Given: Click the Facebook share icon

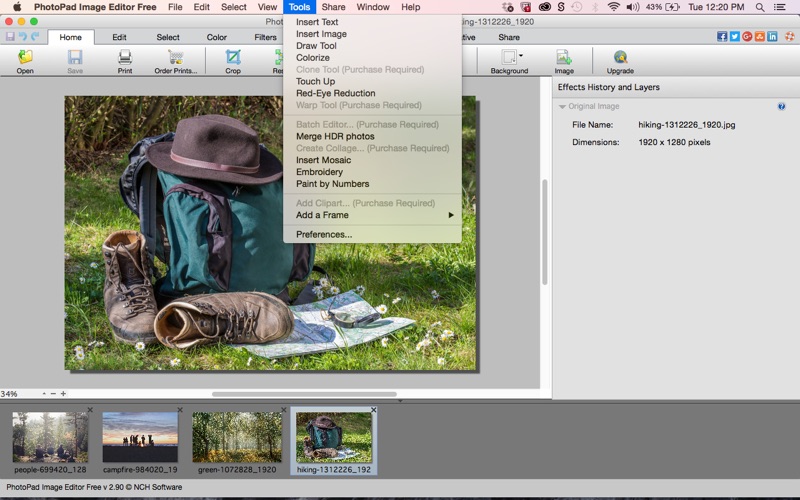Looking at the screenshot, I should coord(722,37).
